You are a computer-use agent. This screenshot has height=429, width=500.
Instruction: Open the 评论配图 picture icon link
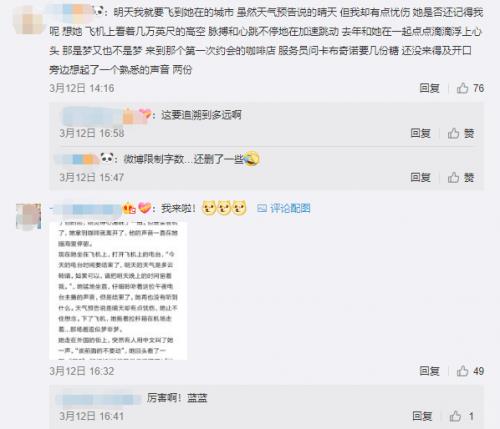coord(262,208)
